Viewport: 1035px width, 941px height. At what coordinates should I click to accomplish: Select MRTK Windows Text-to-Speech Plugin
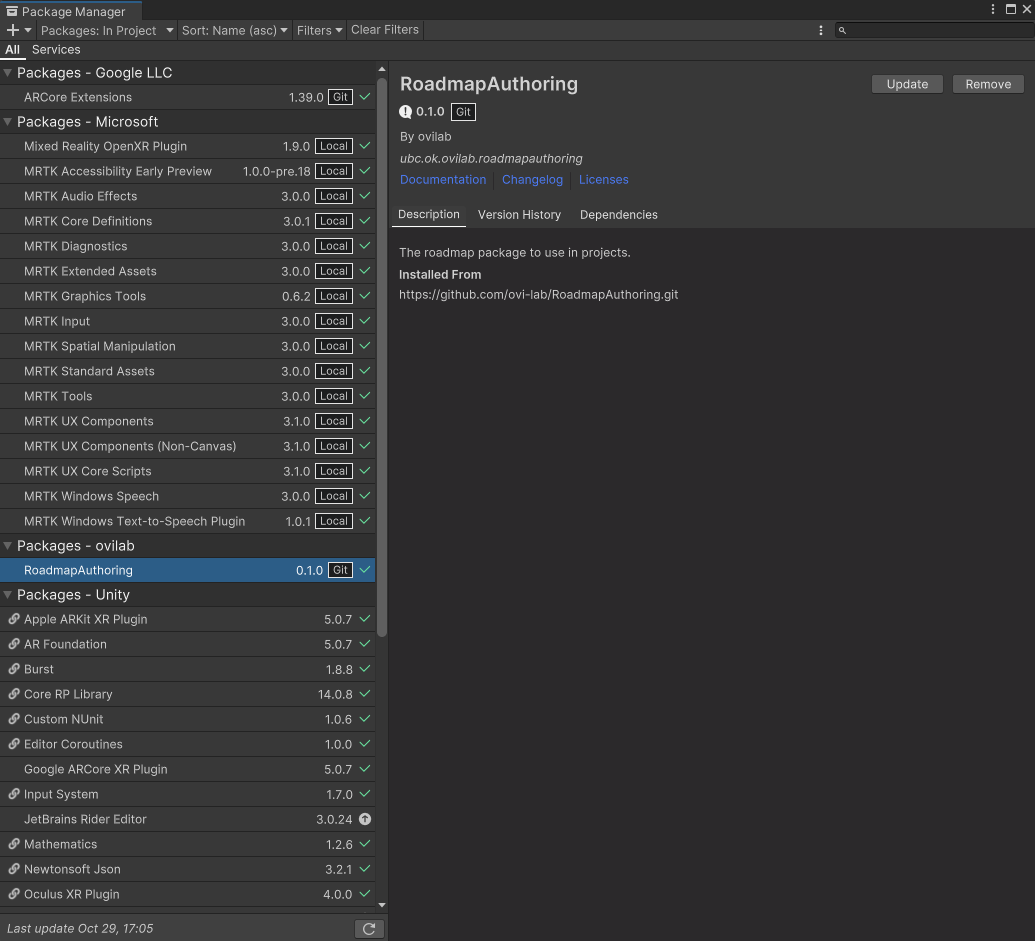click(187, 521)
